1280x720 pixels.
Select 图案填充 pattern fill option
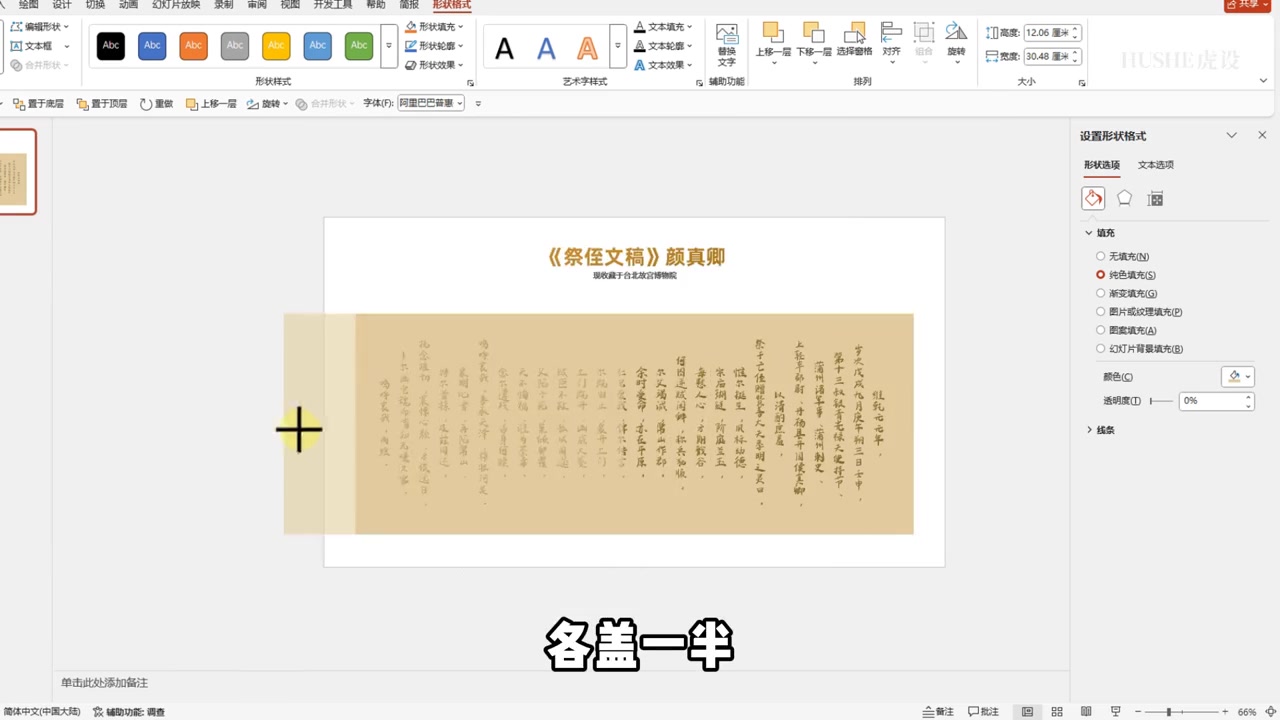(x=1127, y=330)
